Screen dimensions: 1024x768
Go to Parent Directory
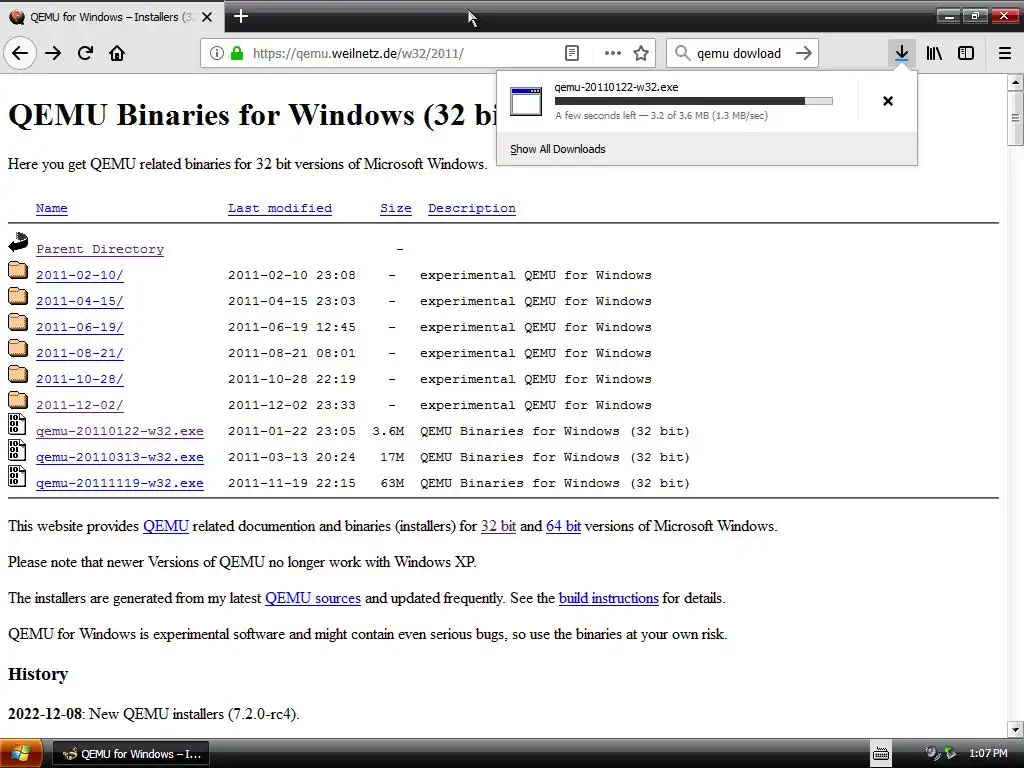[x=100, y=249]
